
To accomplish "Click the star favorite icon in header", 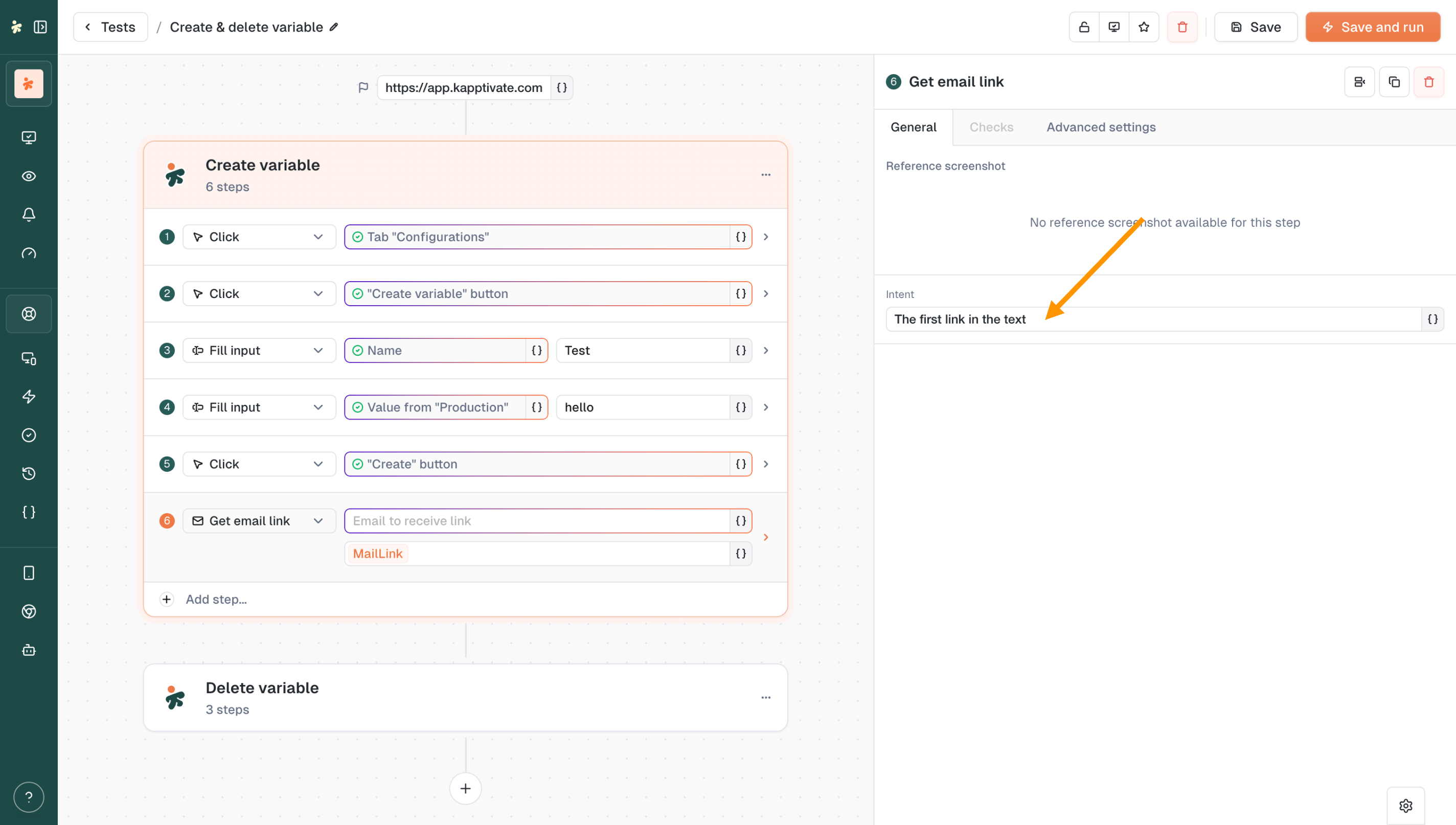I will pyautogui.click(x=1143, y=27).
